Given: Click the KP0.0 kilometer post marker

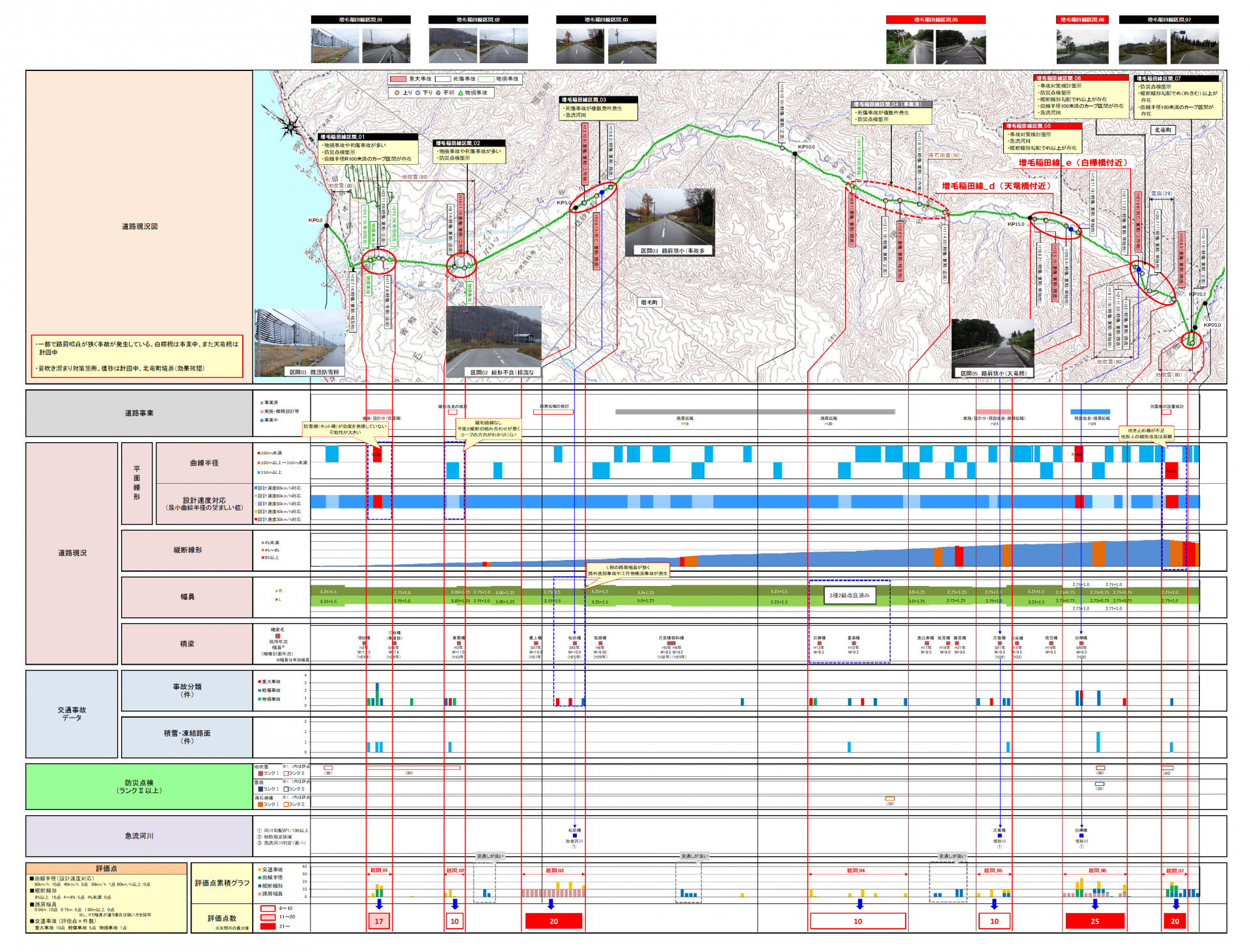Looking at the screenshot, I should pyautogui.click(x=327, y=226).
